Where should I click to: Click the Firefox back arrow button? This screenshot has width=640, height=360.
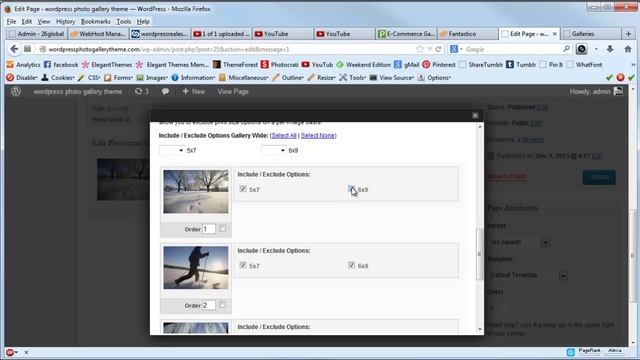tap(14, 49)
